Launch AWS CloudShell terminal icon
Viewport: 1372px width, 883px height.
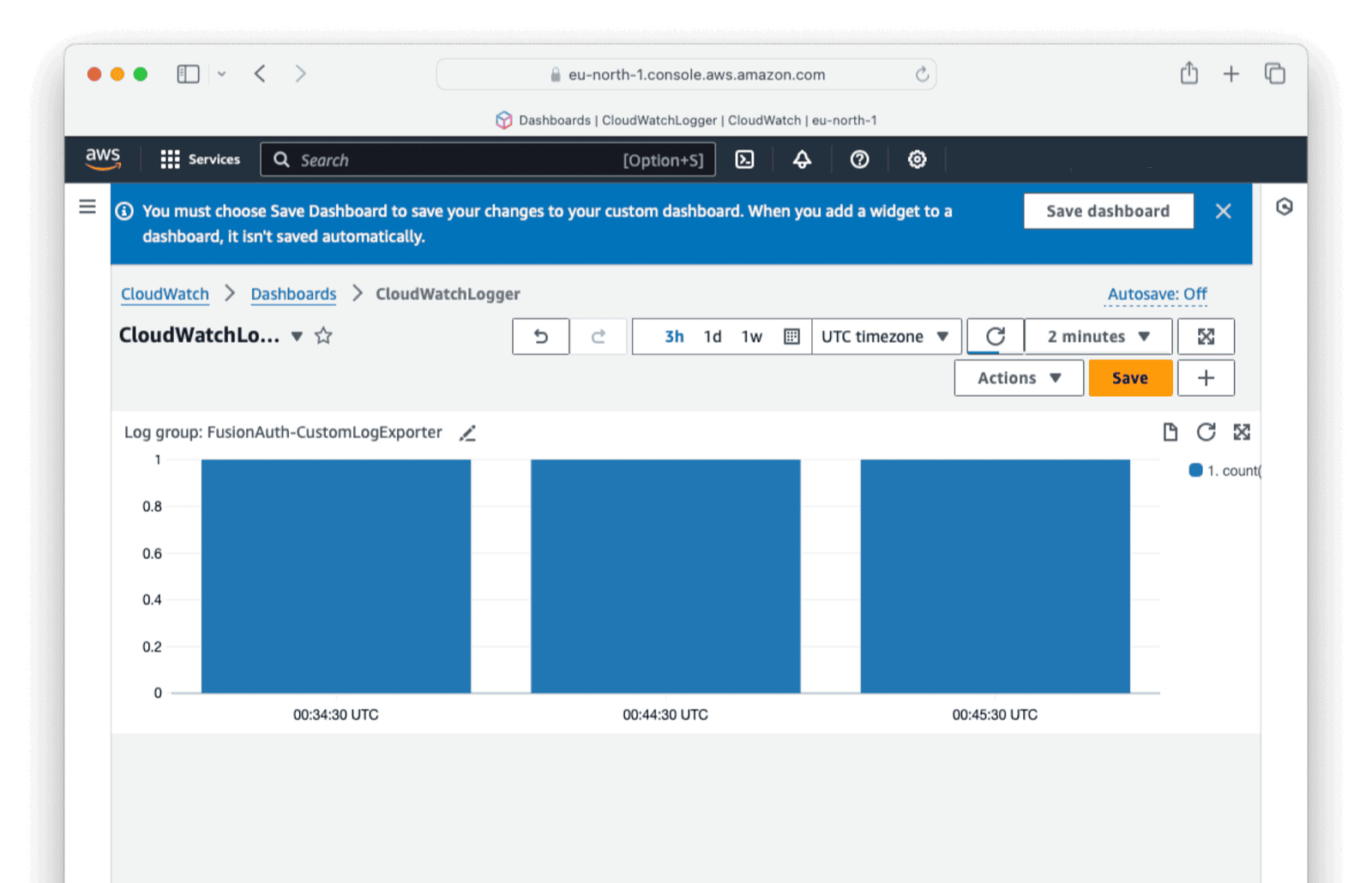click(744, 159)
